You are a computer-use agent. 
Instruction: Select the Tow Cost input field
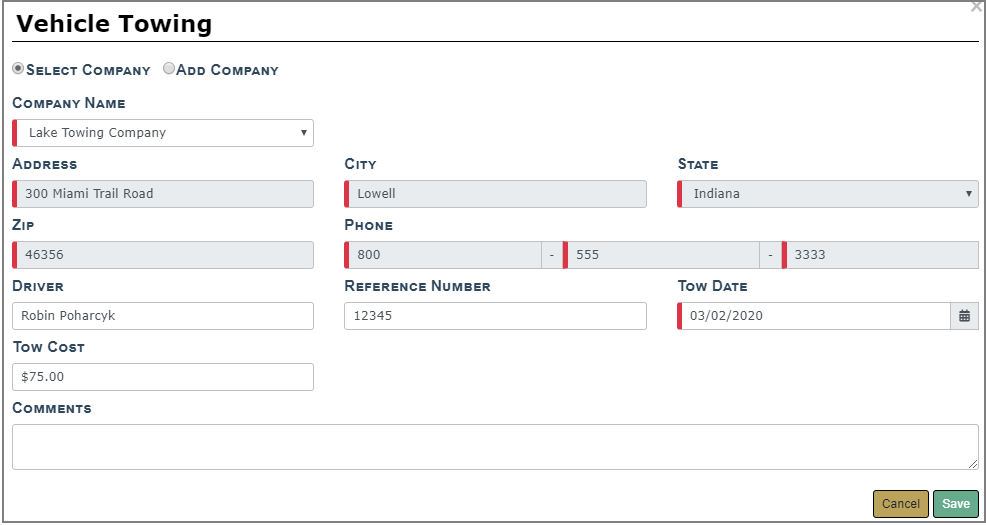pos(163,377)
